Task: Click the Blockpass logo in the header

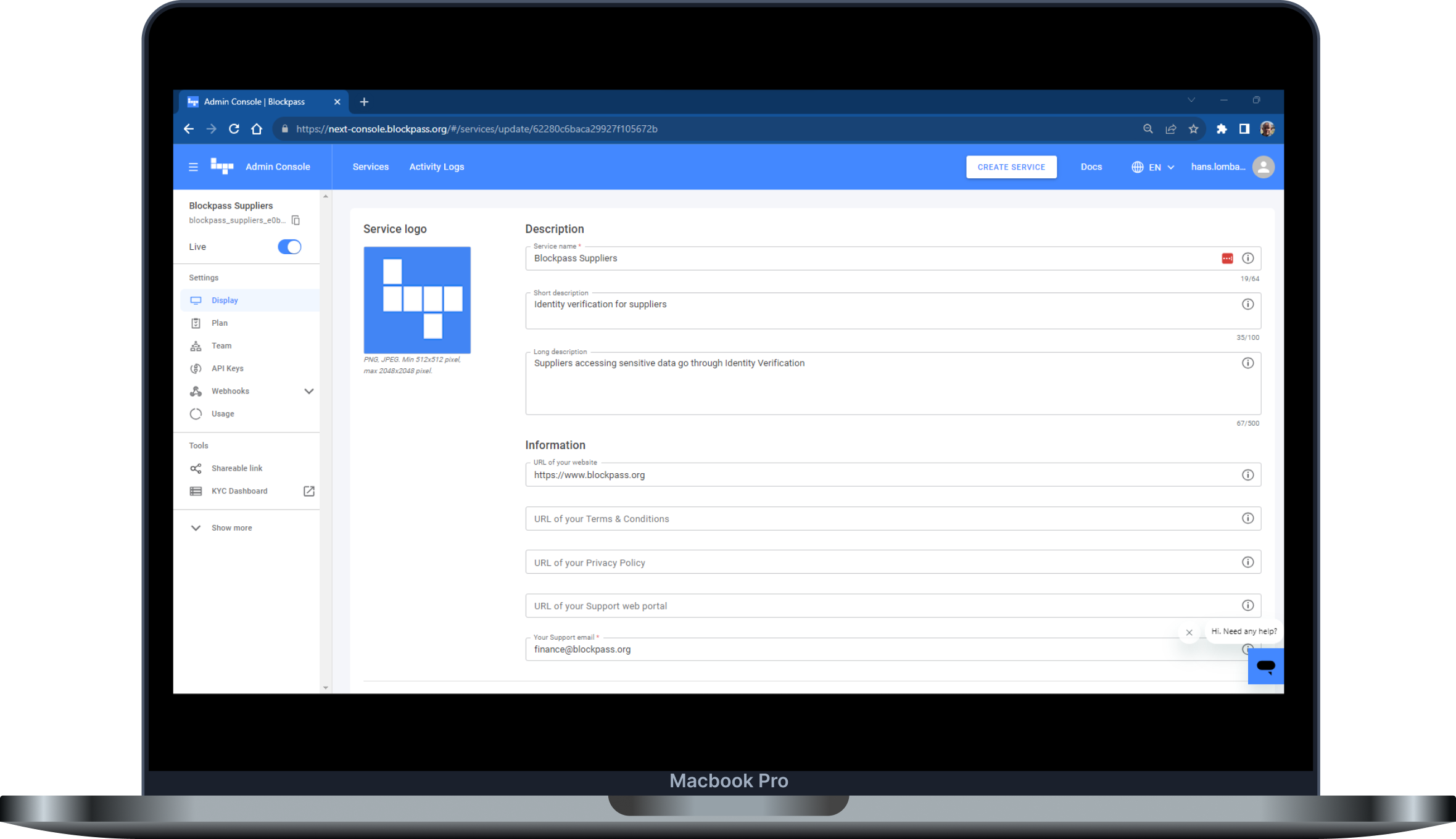Action: click(x=222, y=166)
